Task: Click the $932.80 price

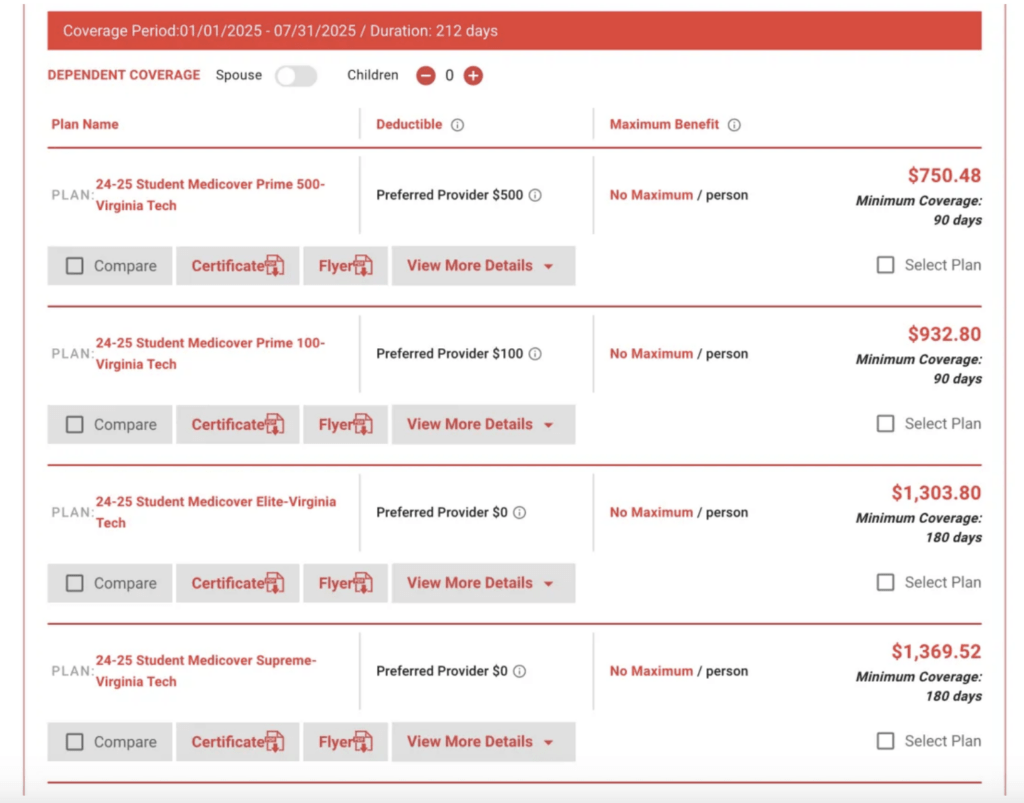Action: coord(944,334)
